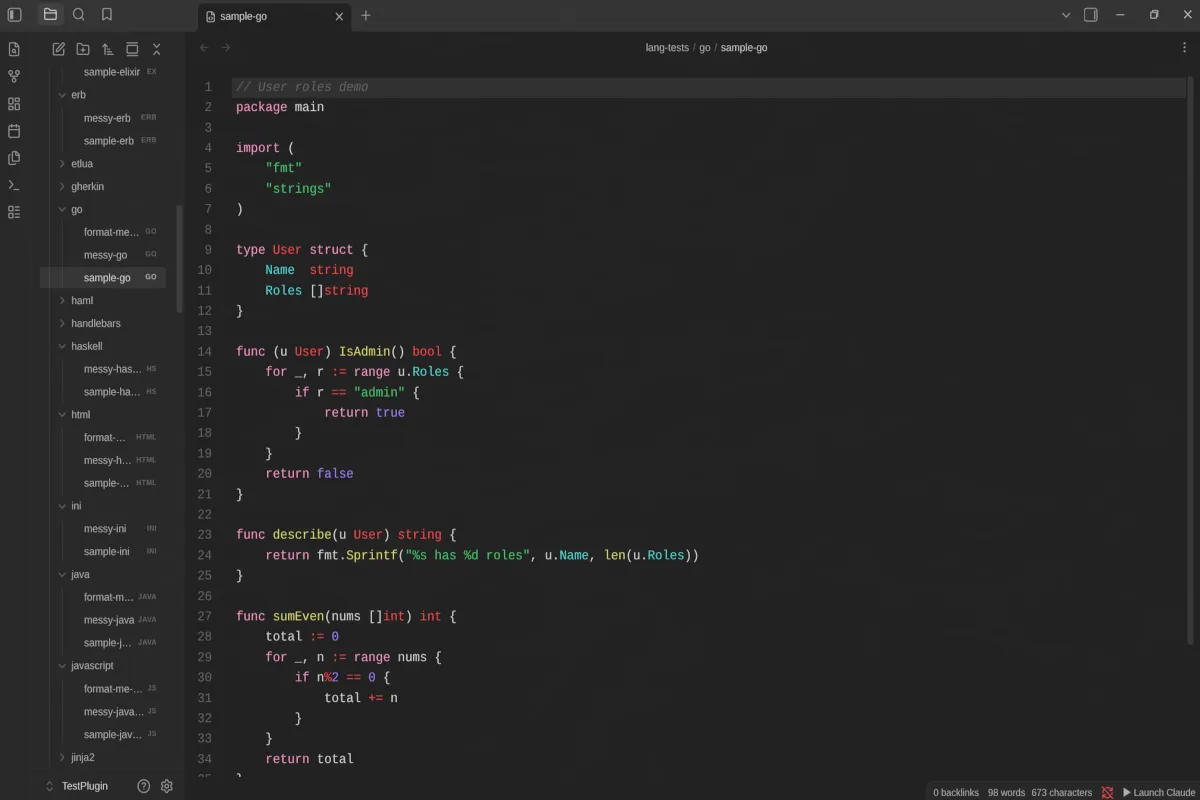Open help via the question mark icon
The image size is (1200, 800).
pyautogui.click(x=143, y=786)
